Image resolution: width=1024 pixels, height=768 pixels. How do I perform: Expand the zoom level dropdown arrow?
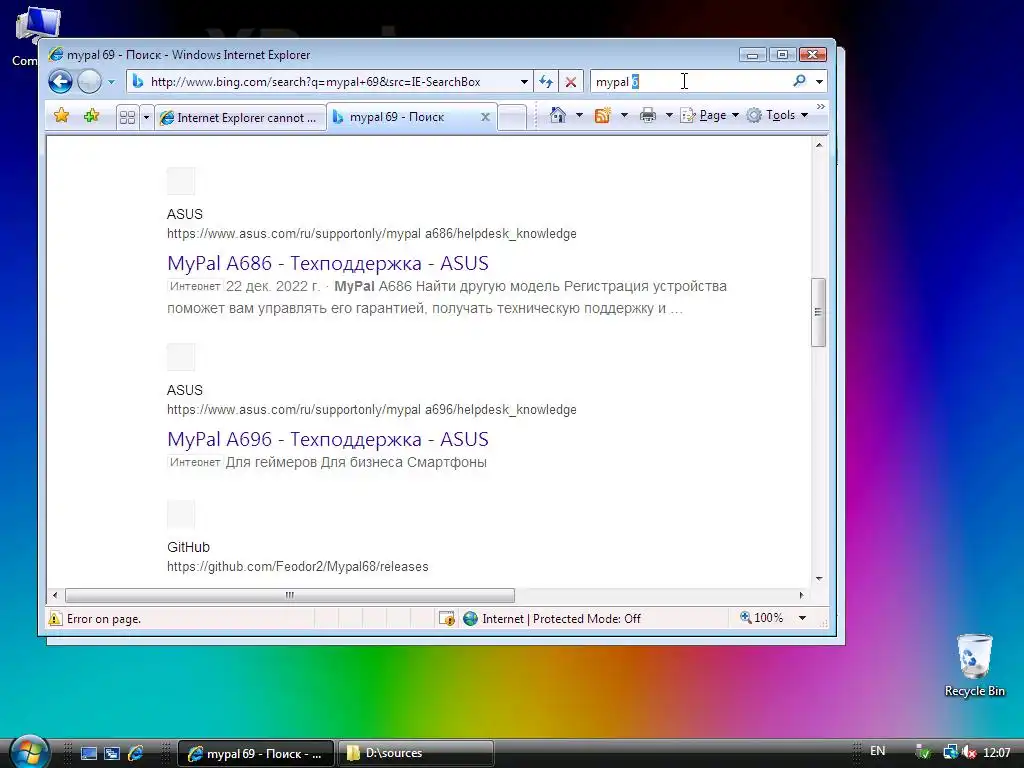[x=802, y=618]
